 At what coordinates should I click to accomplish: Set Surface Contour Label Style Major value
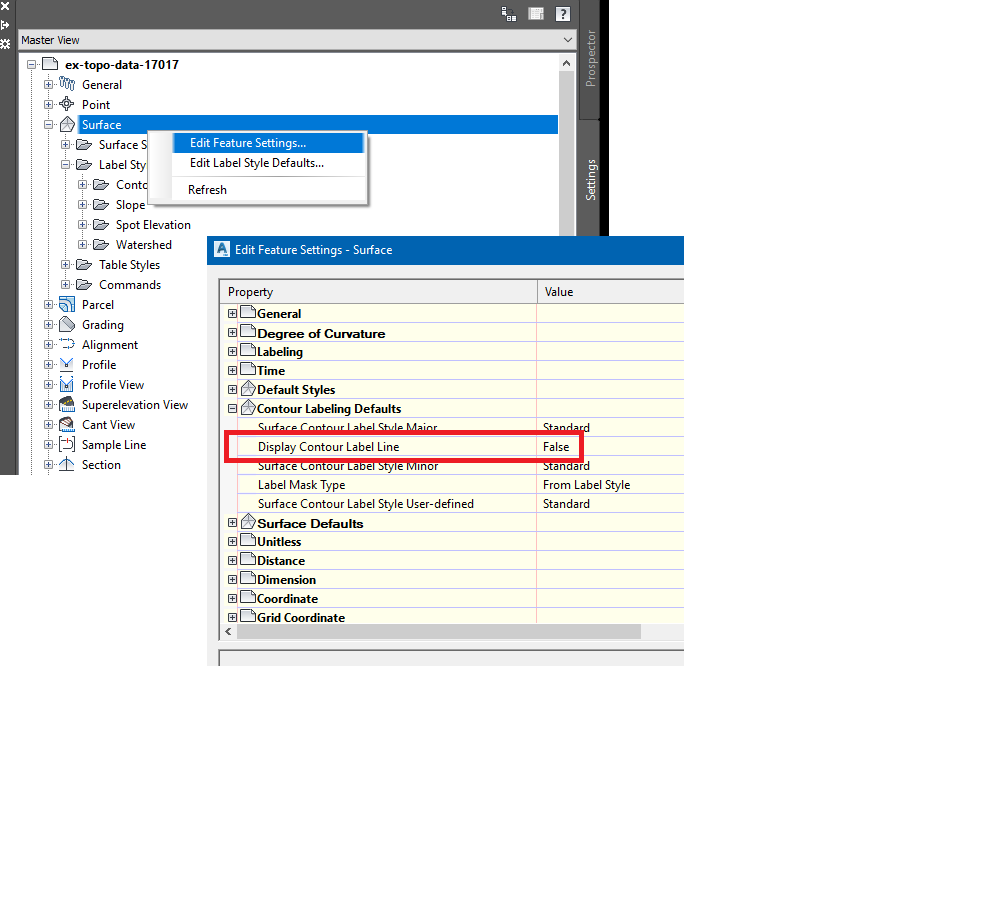(x=566, y=427)
